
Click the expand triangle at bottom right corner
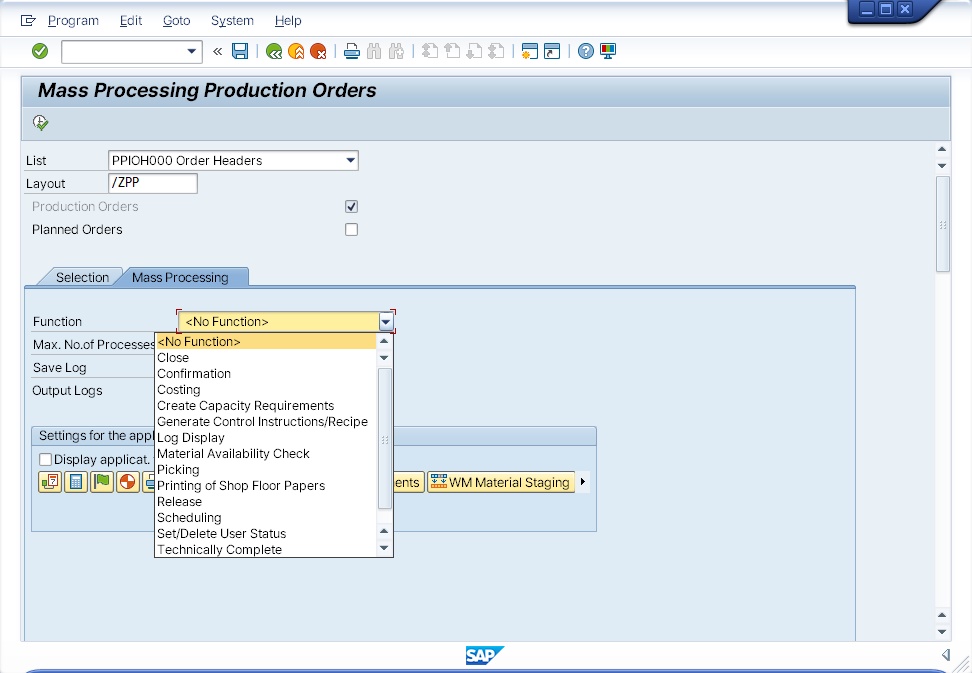945,654
